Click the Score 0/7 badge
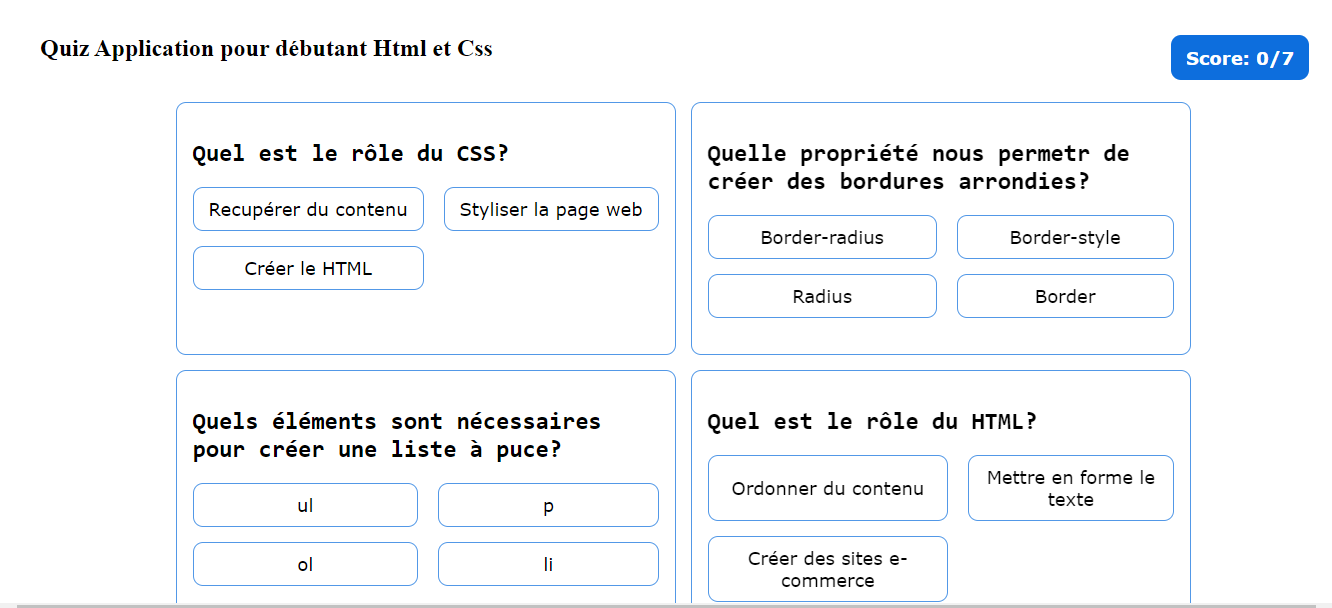Image resolution: width=1332 pixels, height=608 pixels. pos(1239,58)
